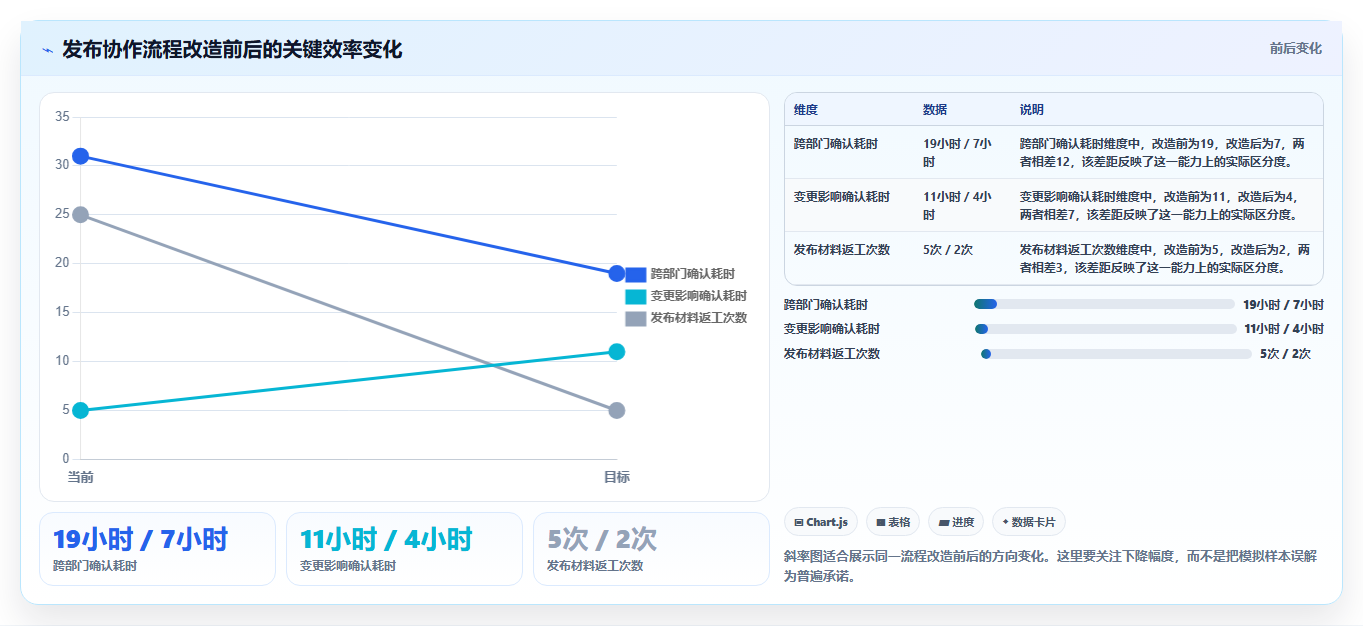Screen dimensions: 1363x626
Task: Toggle 发布材料返工次数 legend gray swatch
Action: click(x=636, y=318)
